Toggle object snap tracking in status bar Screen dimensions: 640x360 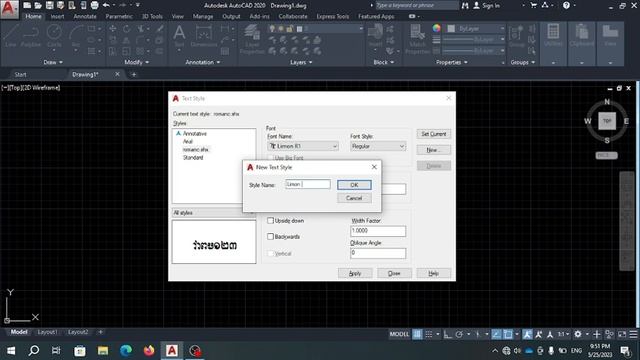[x=496, y=334]
